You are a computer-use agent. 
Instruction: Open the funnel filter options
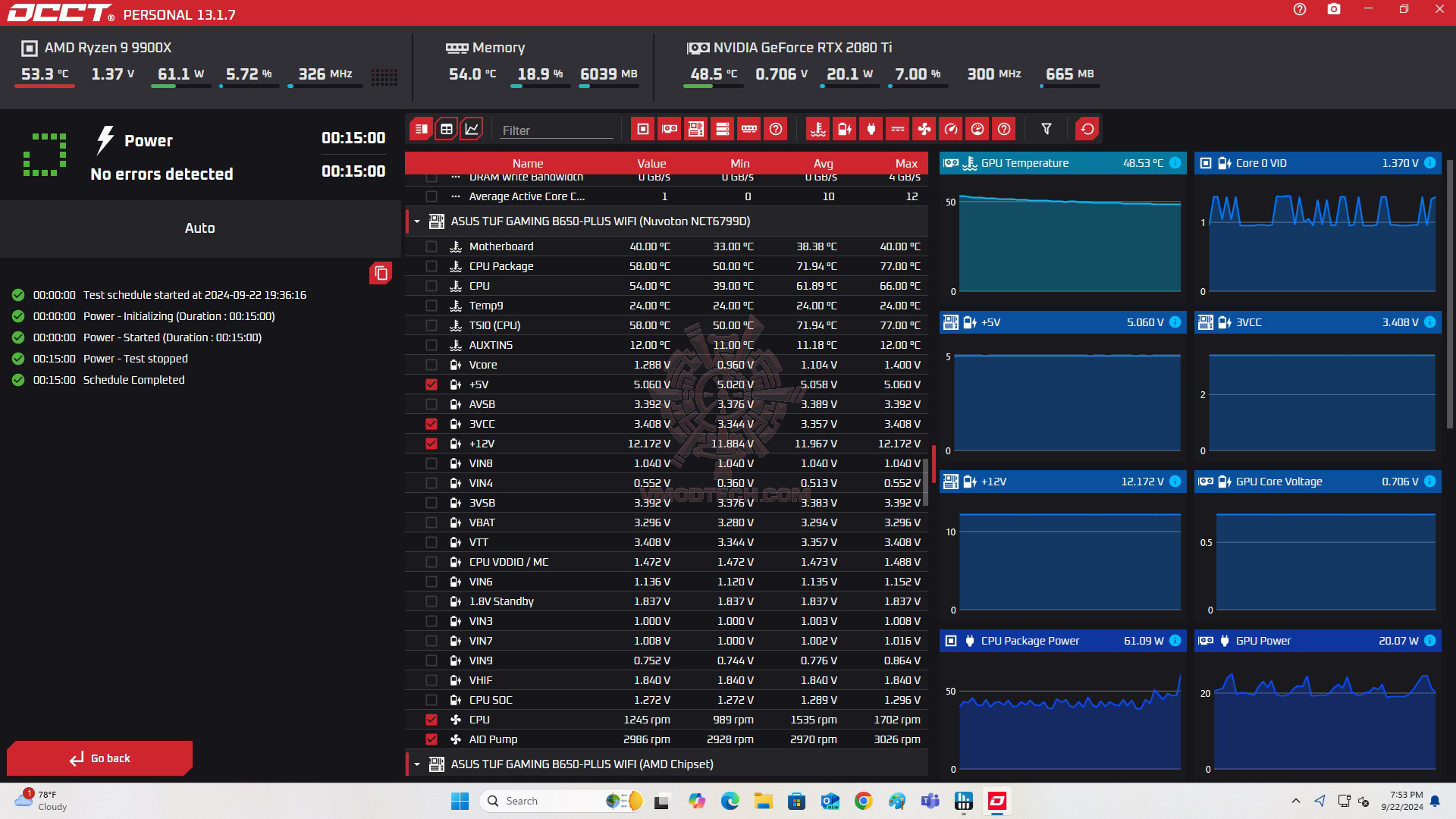[x=1046, y=129]
